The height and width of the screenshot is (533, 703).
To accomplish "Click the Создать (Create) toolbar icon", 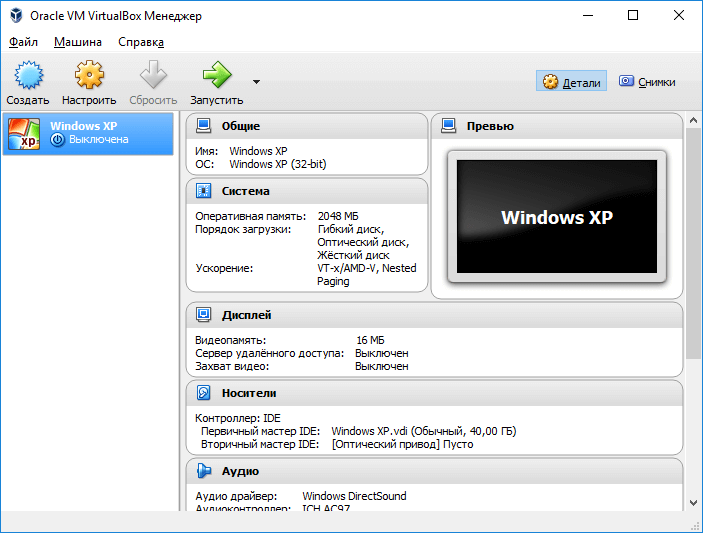I will (x=29, y=75).
